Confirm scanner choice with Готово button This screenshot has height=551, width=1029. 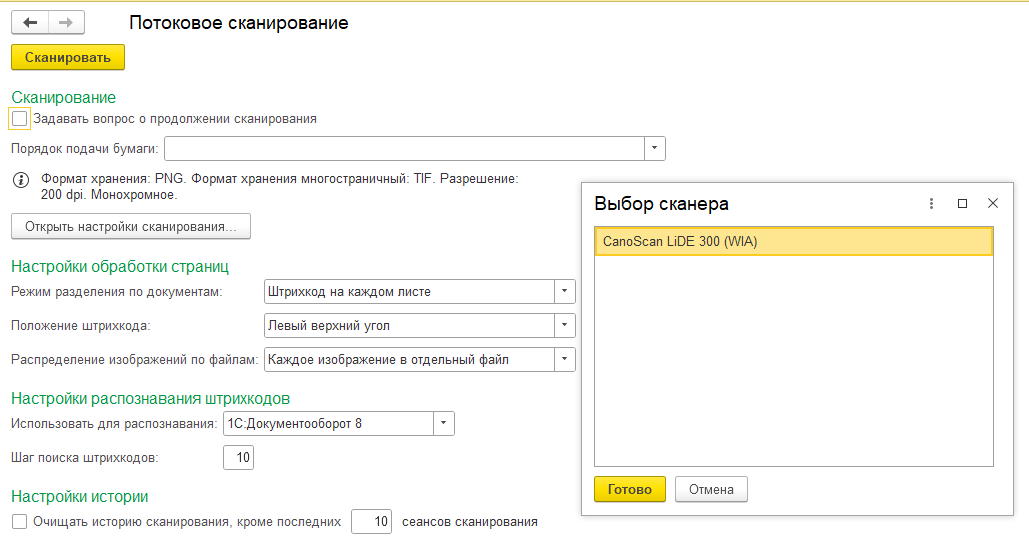pos(630,489)
